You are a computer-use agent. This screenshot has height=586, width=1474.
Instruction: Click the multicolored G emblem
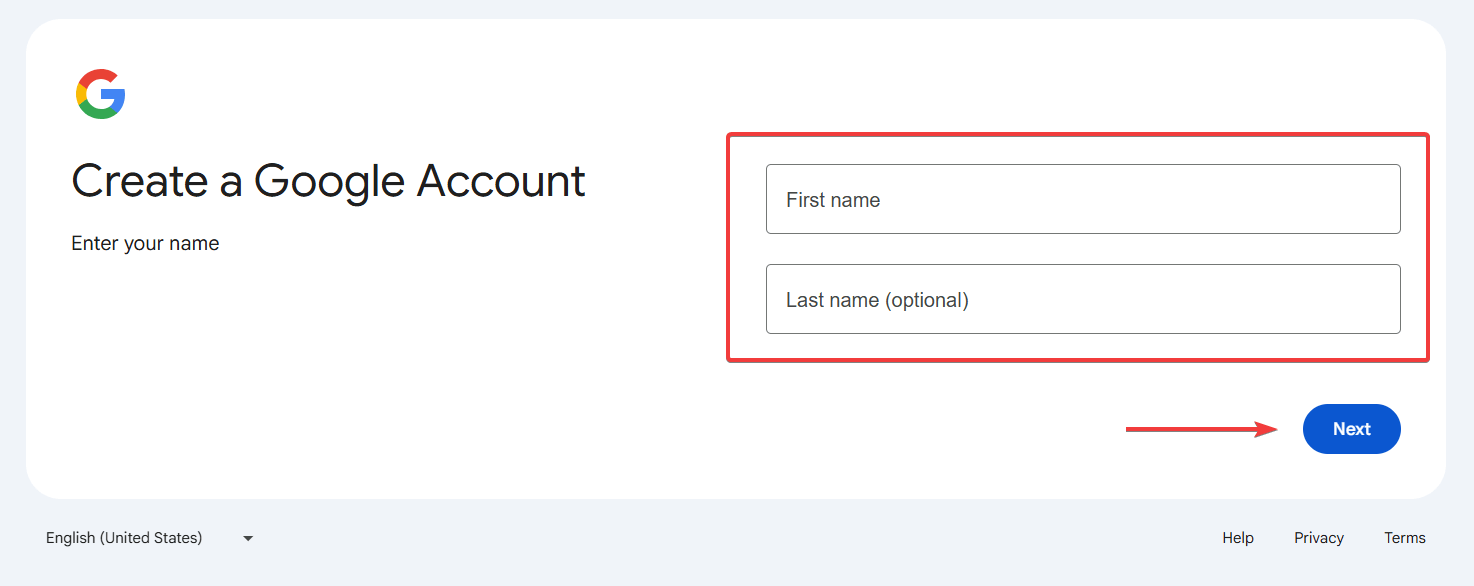click(99, 93)
